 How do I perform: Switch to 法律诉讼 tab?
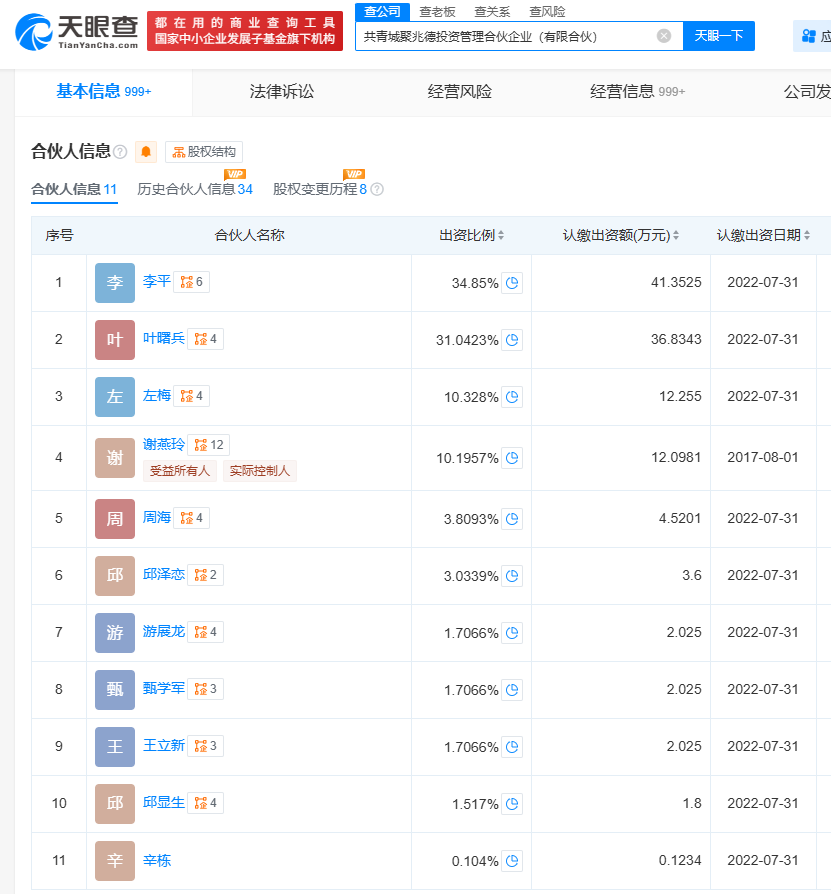[x=281, y=92]
